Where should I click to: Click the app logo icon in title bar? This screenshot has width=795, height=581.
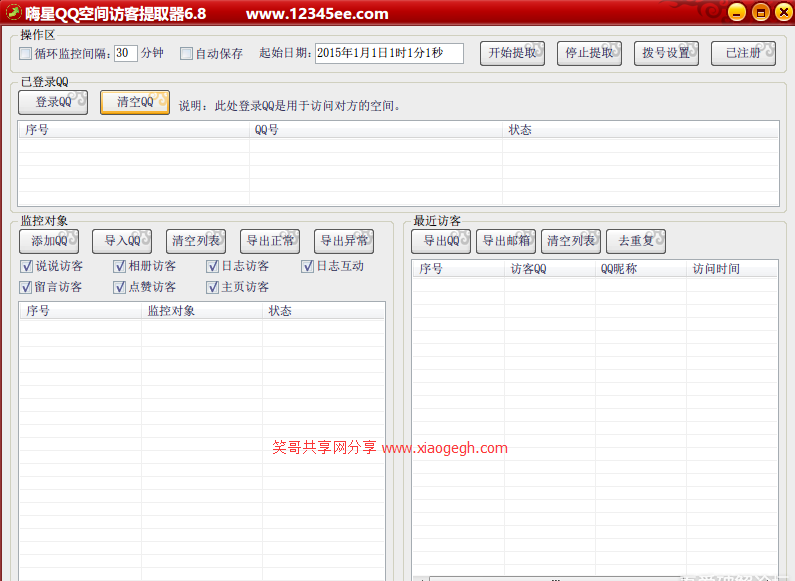[14, 12]
